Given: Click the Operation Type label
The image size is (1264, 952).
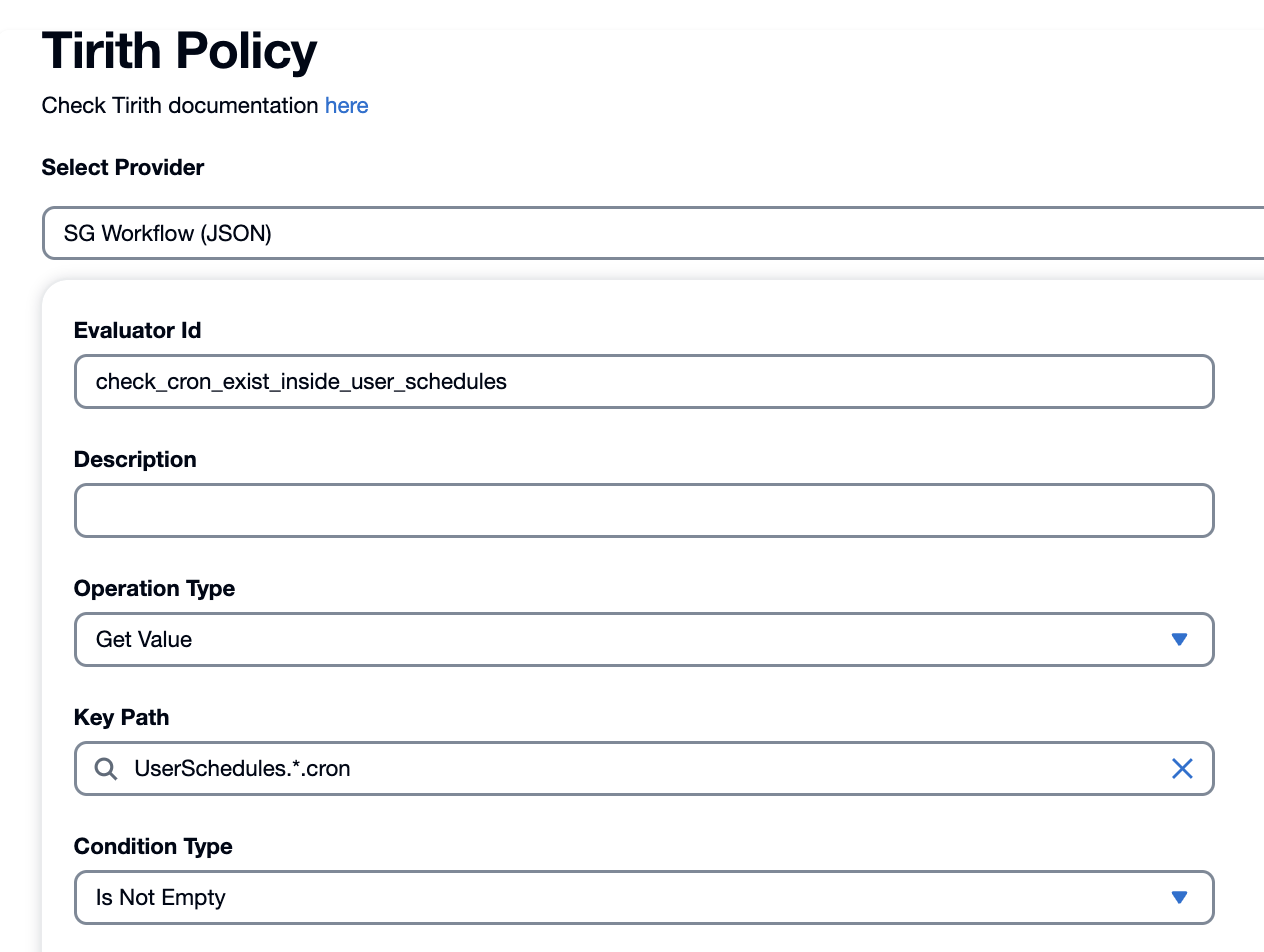Looking at the screenshot, I should 155,589.
